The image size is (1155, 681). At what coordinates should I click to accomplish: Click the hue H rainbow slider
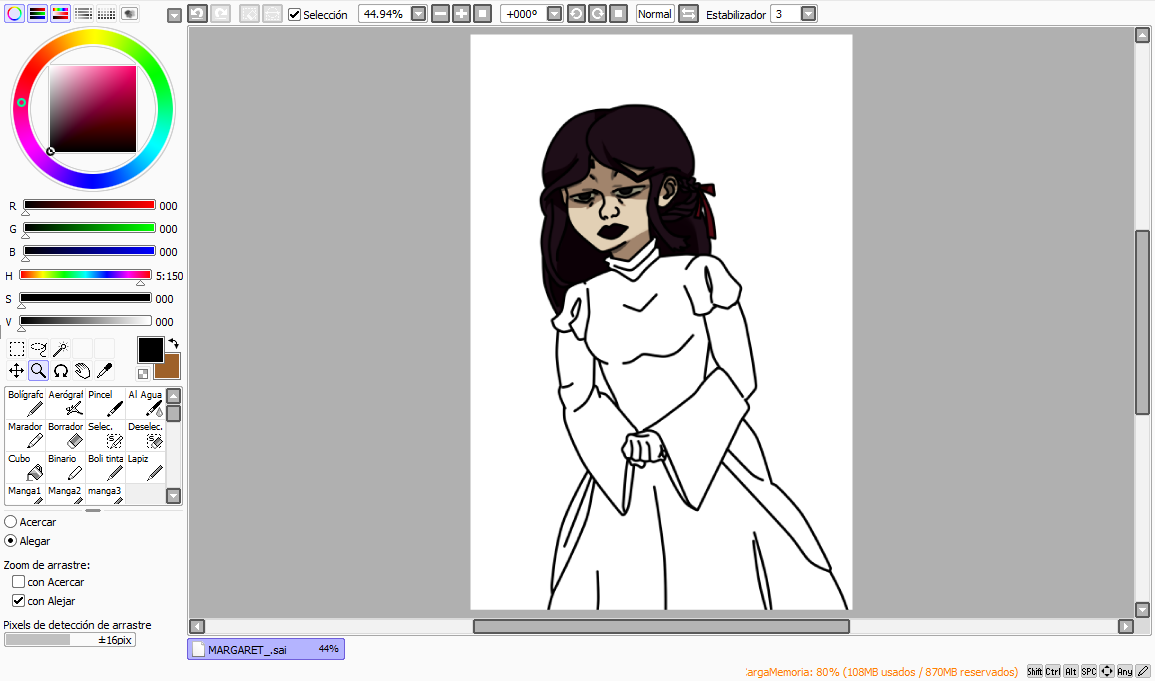point(85,275)
